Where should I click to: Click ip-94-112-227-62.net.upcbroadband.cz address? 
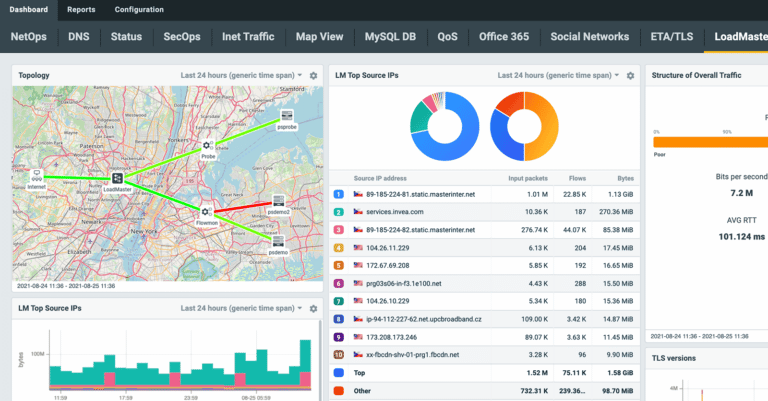pos(424,319)
